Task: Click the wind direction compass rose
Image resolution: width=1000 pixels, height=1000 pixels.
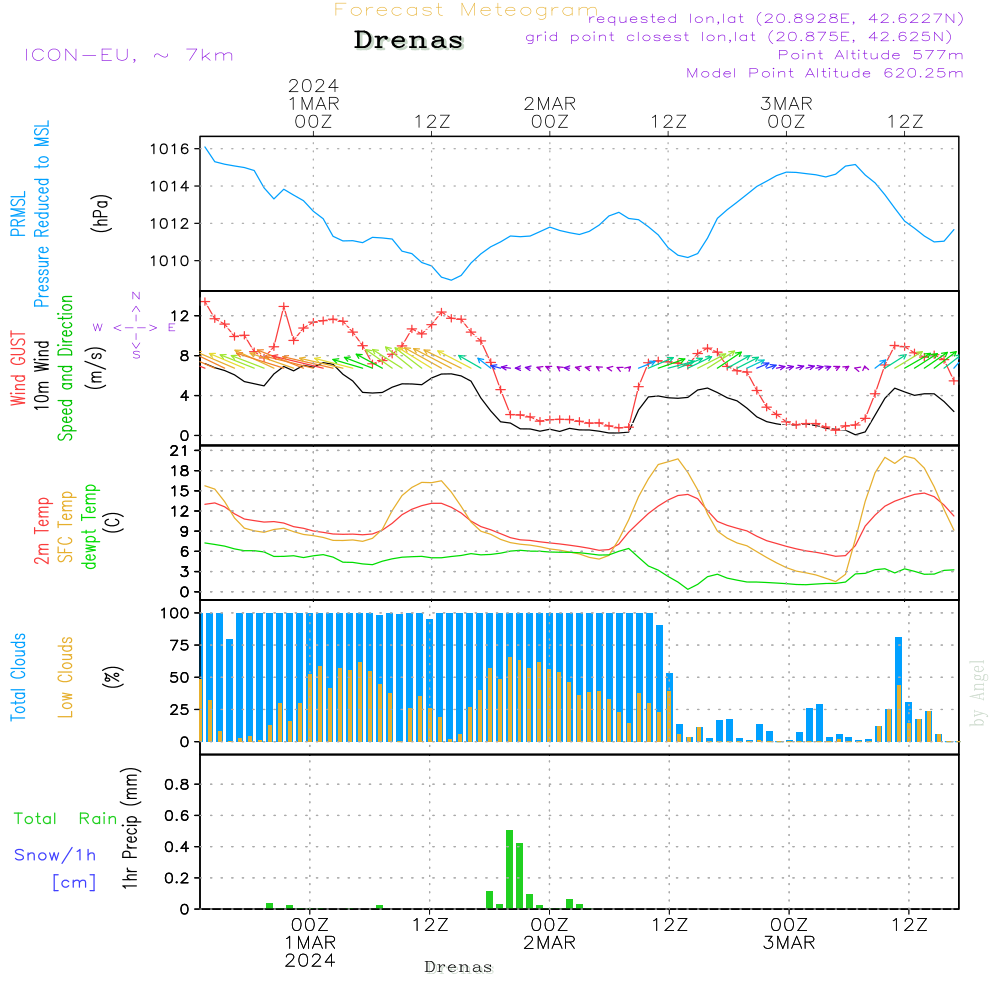Action: coord(136,326)
